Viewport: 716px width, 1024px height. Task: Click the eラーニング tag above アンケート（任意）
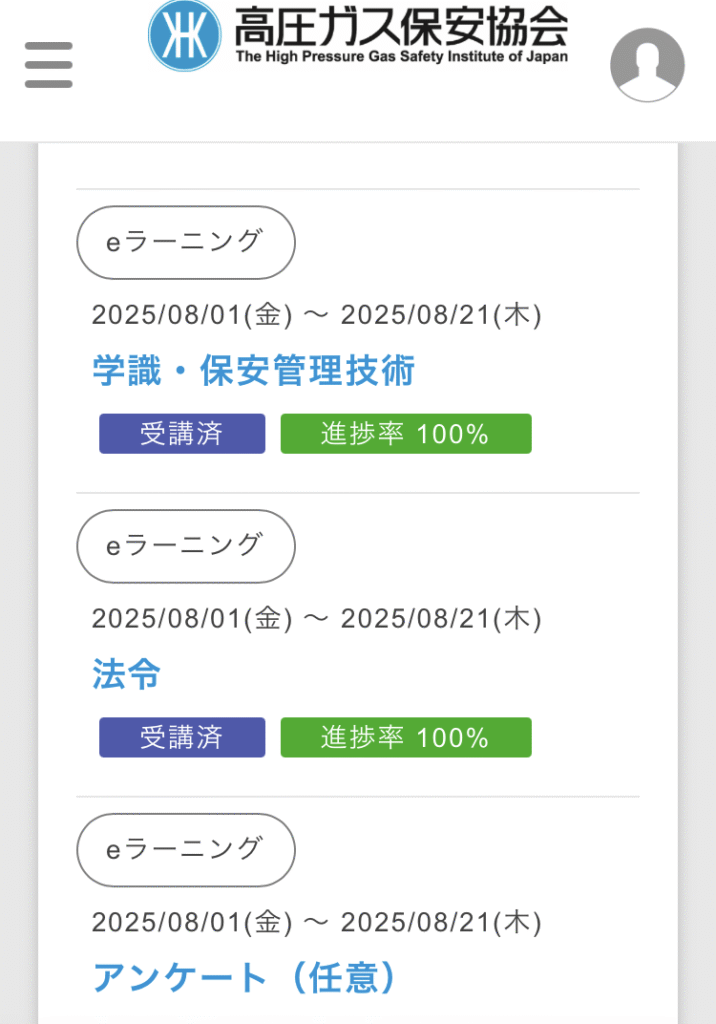[186, 849]
